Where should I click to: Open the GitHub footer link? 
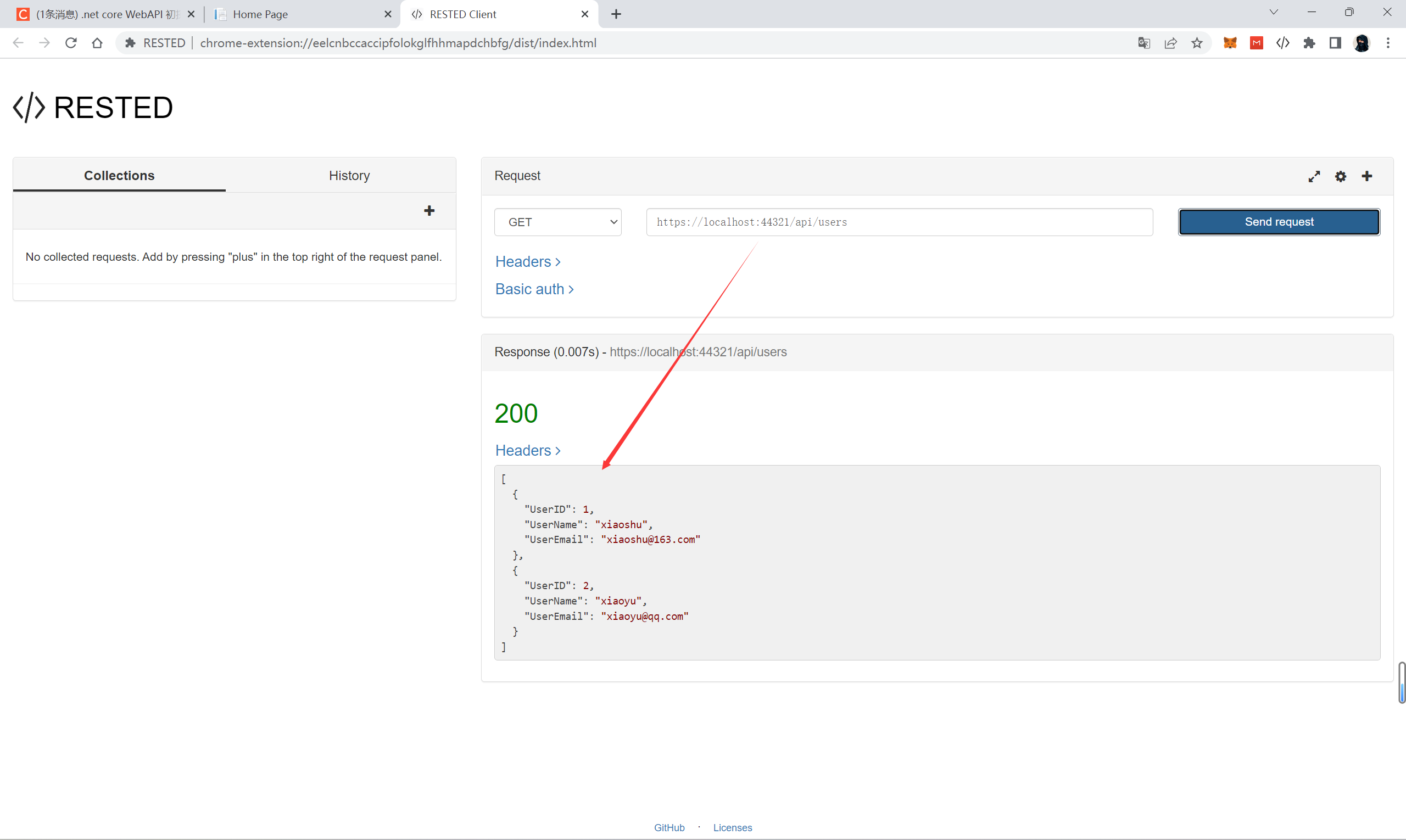click(x=669, y=827)
